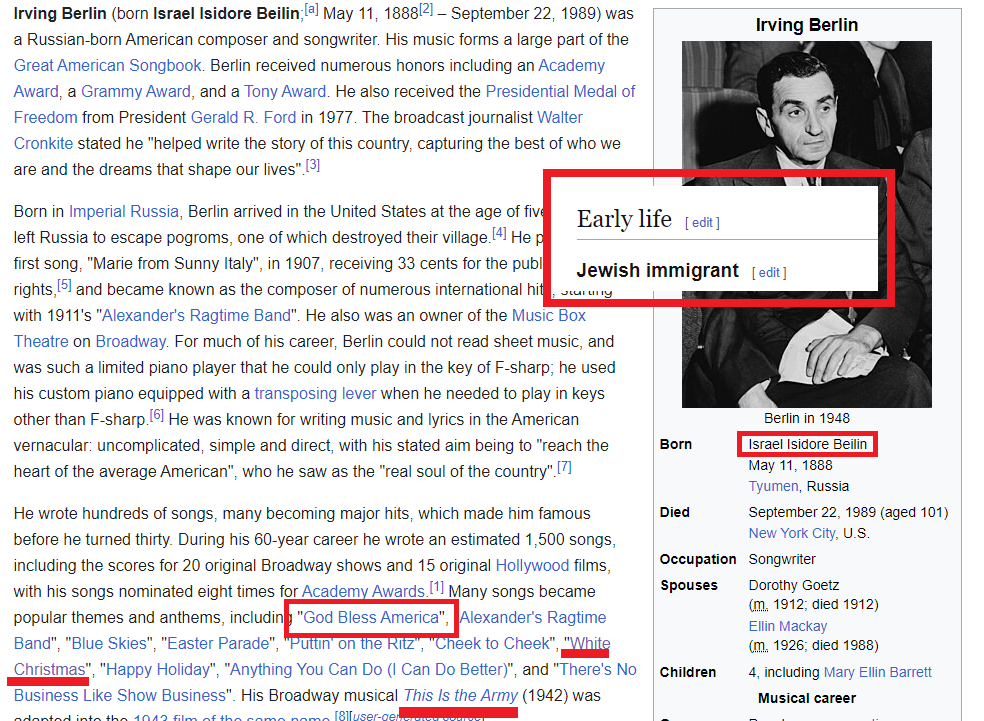The image size is (984, 721).
Task: Click footnote reference [4] after village
Action: tap(499, 233)
